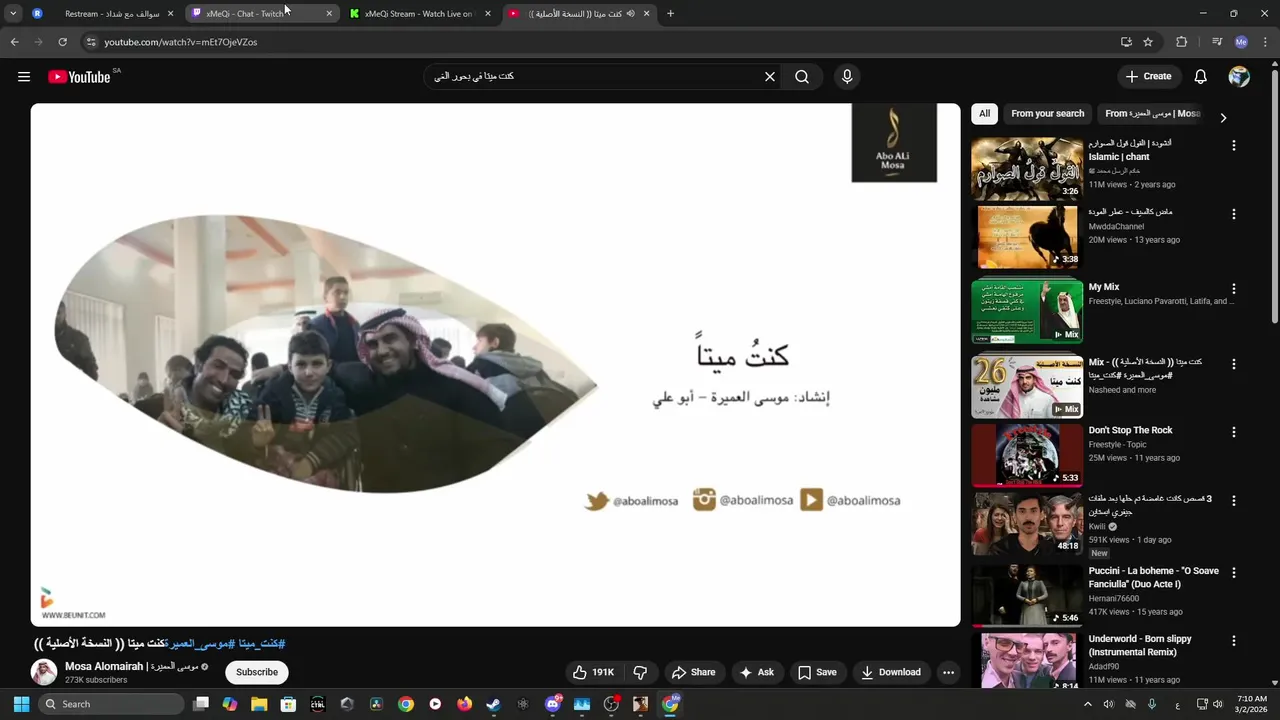Open options for the Islamic chant video
Screen dimensions: 1280x720
[1233, 145]
